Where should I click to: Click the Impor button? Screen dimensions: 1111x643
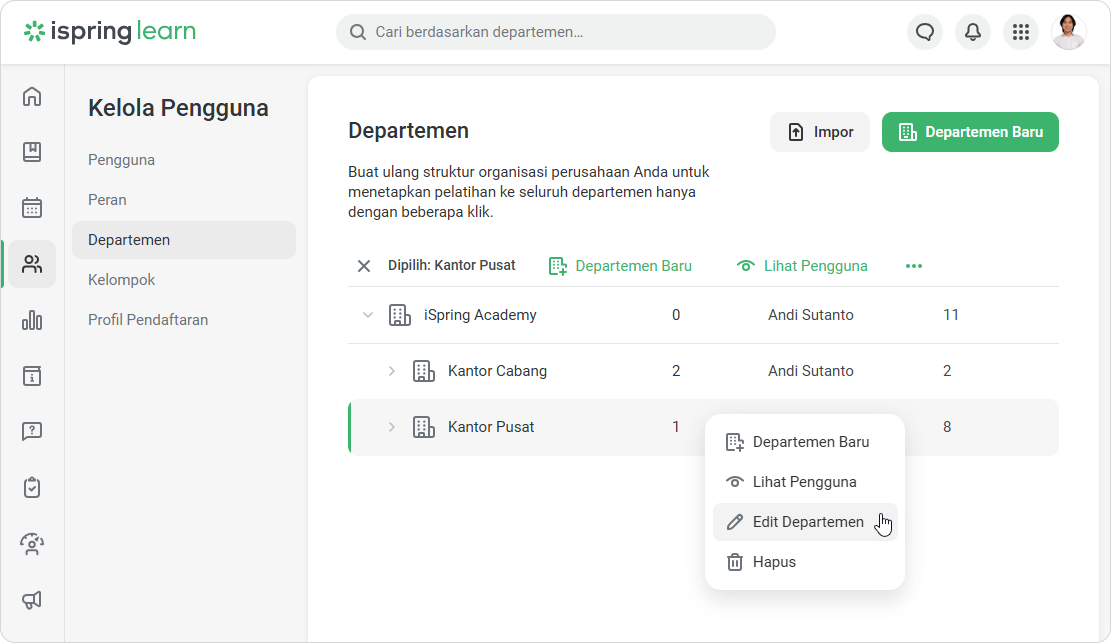[820, 132]
